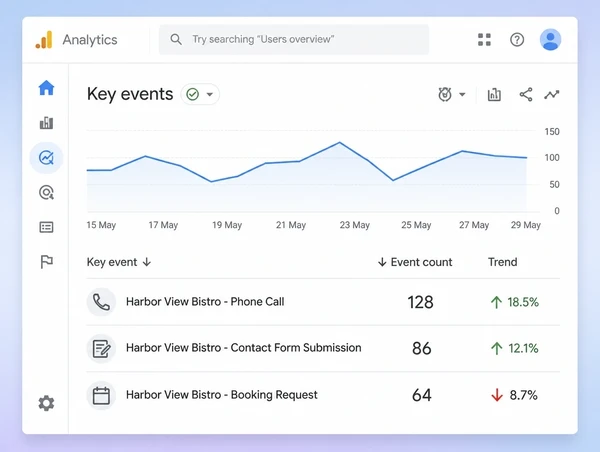Click the Analytics product name

point(90,40)
